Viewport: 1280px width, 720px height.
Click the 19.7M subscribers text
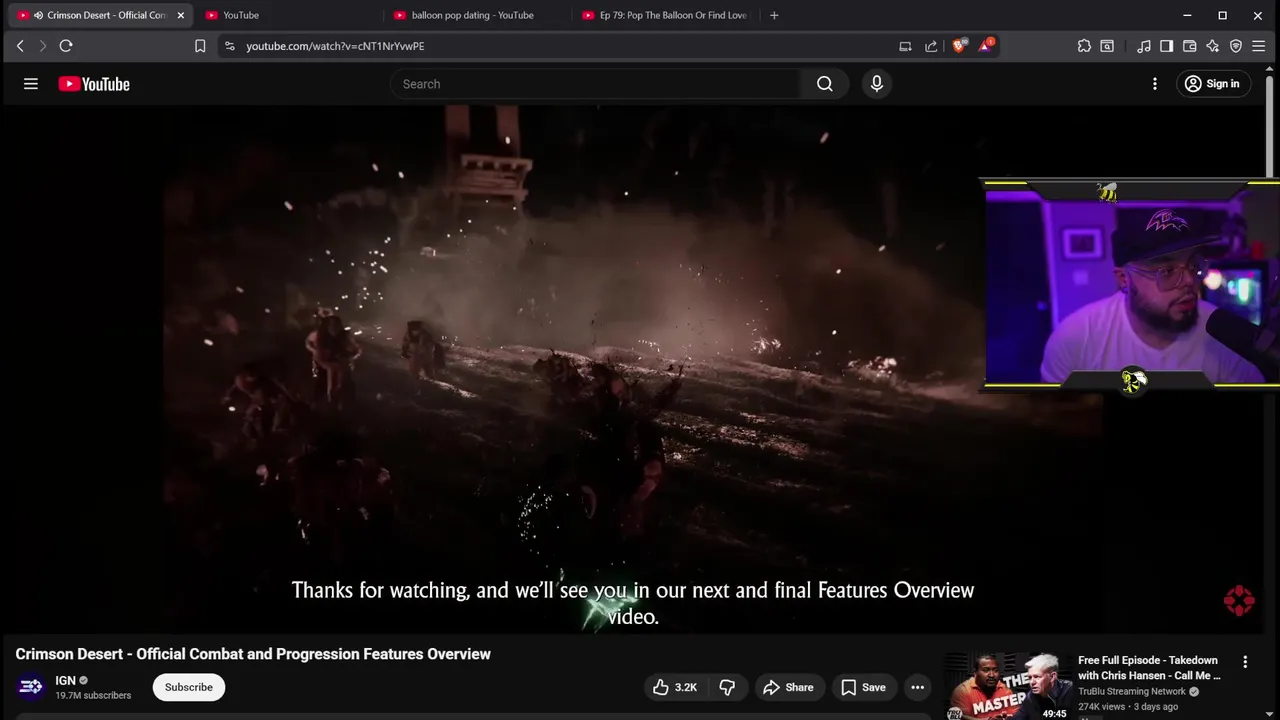tap(93, 695)
